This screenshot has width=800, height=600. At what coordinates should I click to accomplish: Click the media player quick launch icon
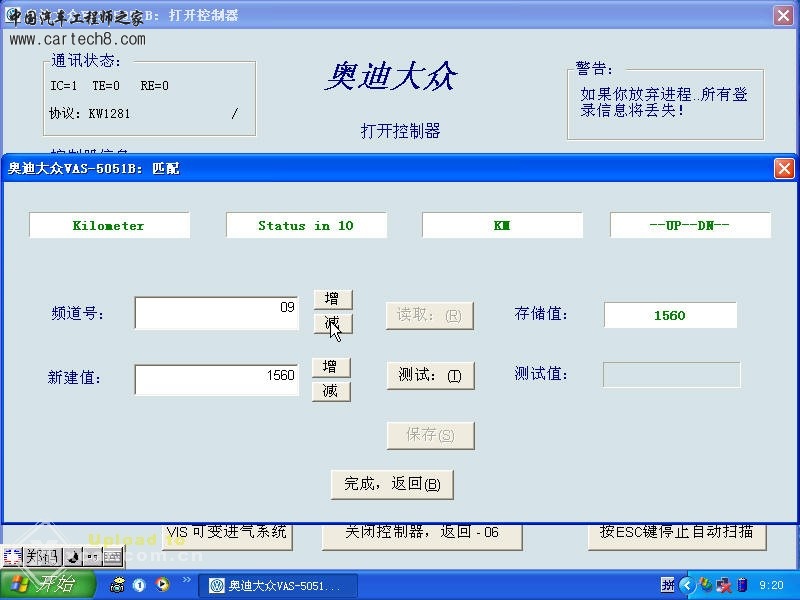(162, 585)
